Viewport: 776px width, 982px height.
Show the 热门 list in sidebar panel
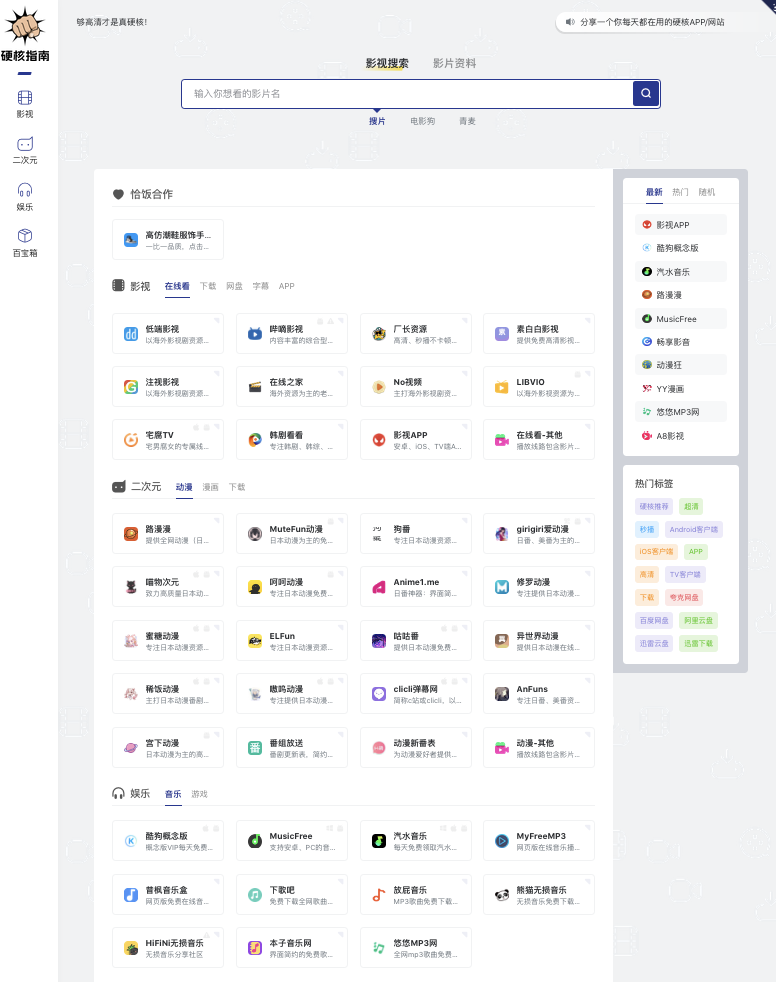tap(680, 192)
